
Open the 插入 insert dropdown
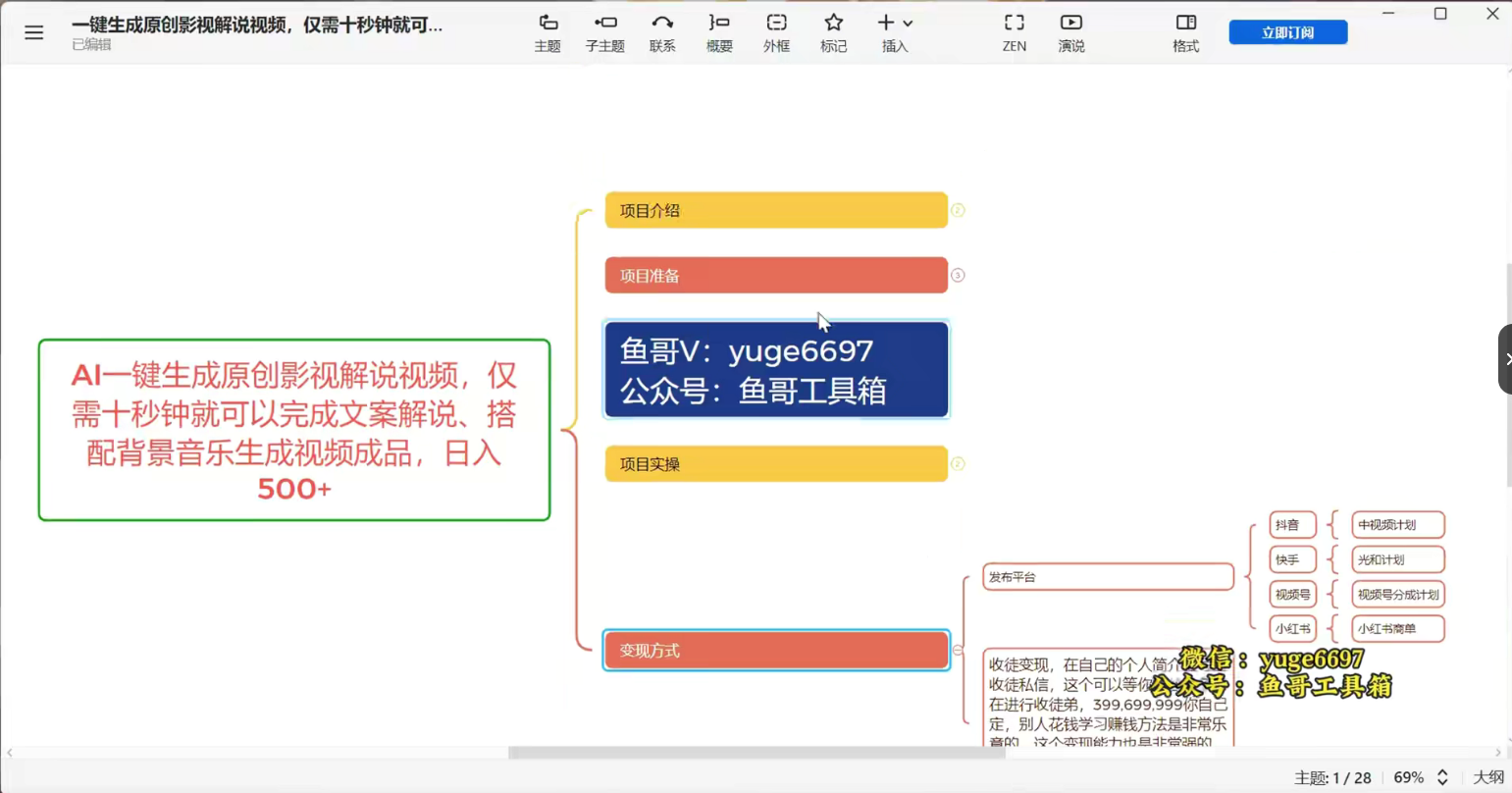pos(895,32)
